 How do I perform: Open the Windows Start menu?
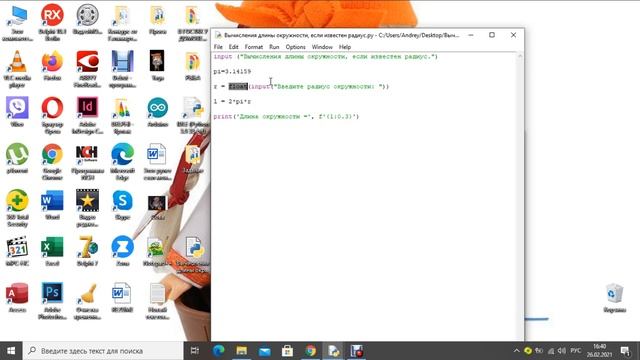(x=11, y=351)
